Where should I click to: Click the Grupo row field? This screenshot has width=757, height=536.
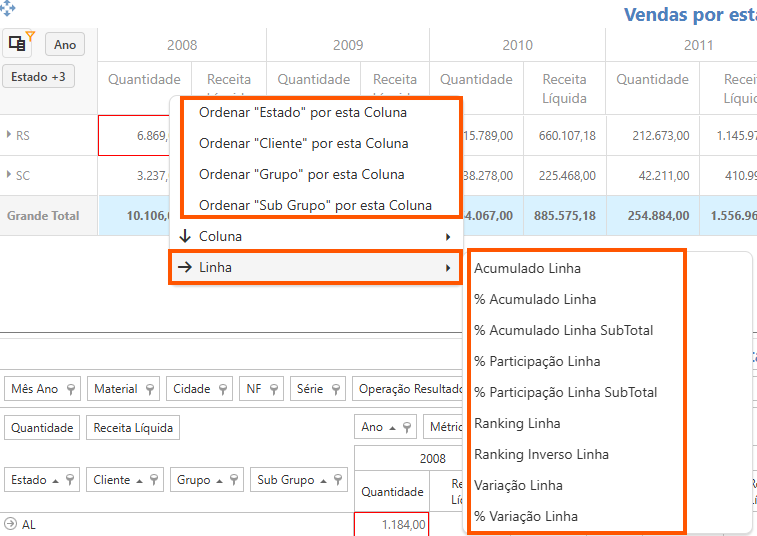coord(207,480)
